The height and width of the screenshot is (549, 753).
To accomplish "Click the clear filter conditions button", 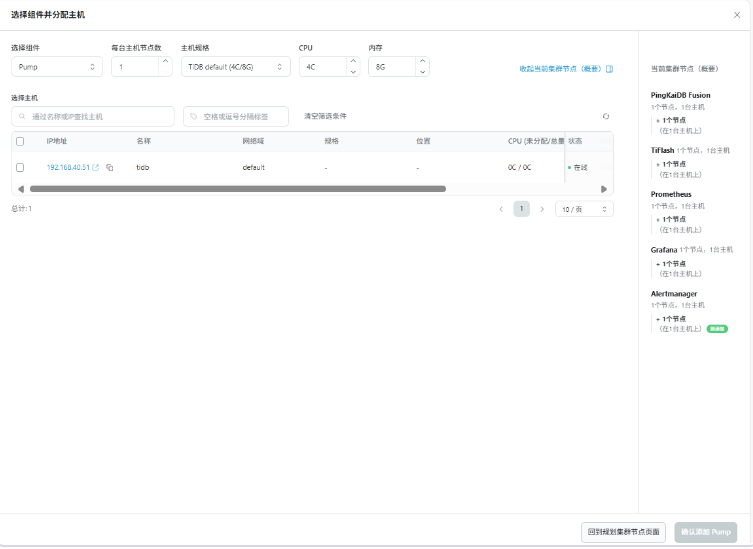I will click(325, 116).
